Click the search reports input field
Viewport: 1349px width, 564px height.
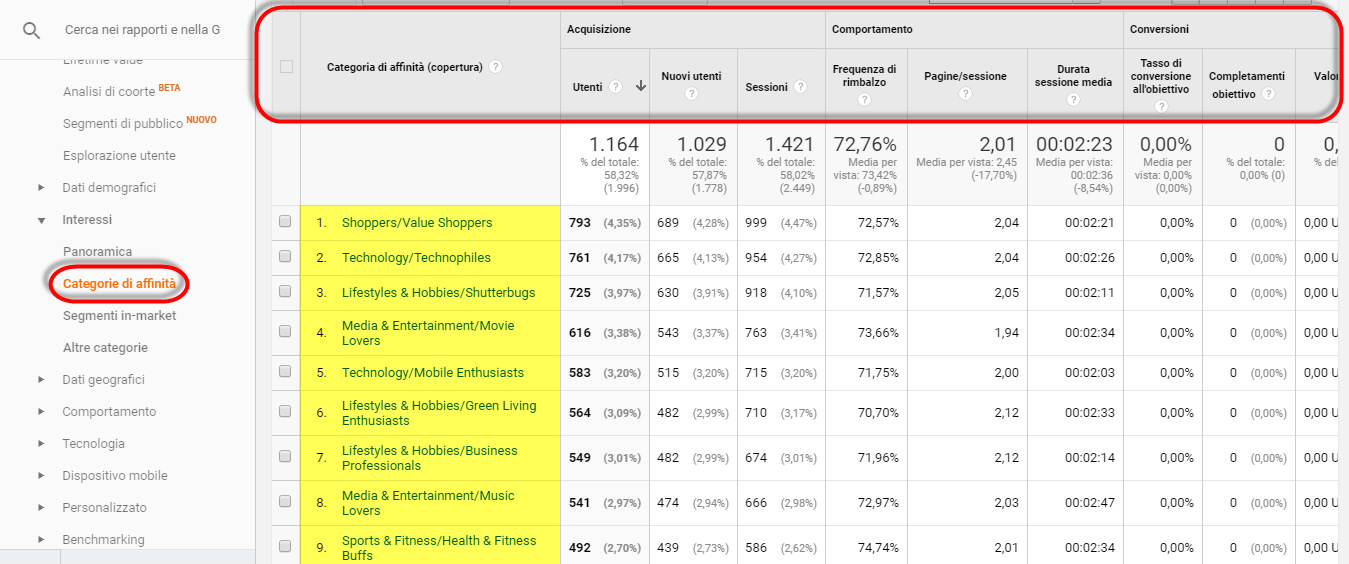point(142,30)
